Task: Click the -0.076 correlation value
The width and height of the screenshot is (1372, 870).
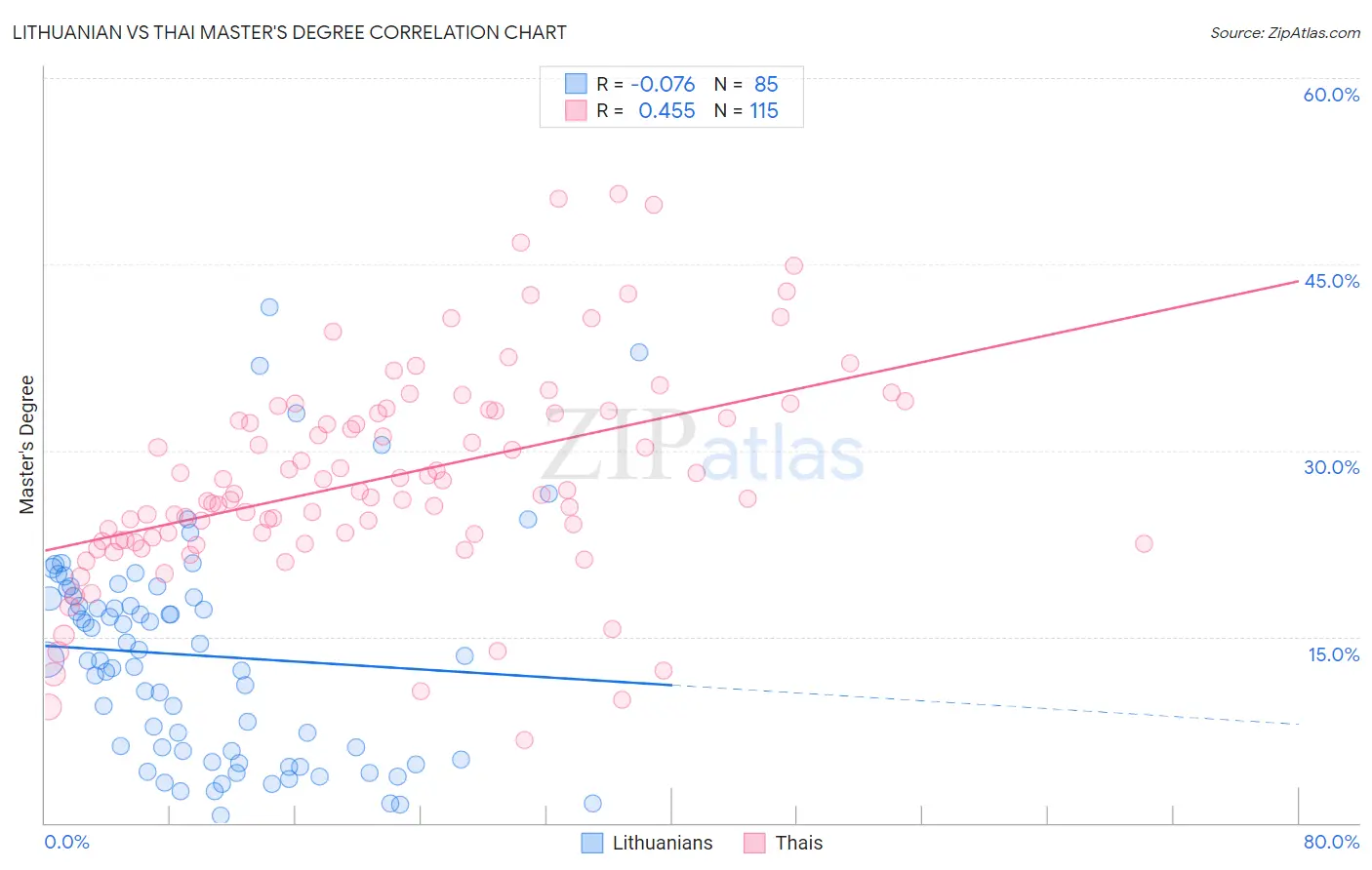Action: [x=663, y=84]
